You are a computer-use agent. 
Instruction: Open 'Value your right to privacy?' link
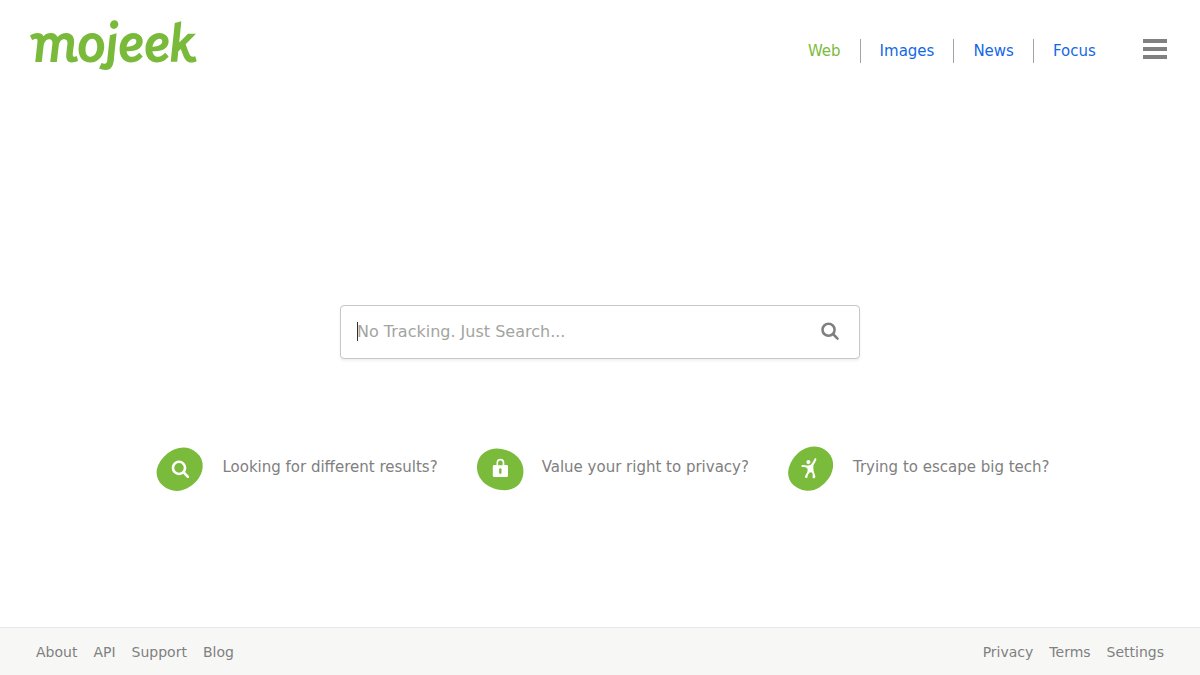point(645,466)
